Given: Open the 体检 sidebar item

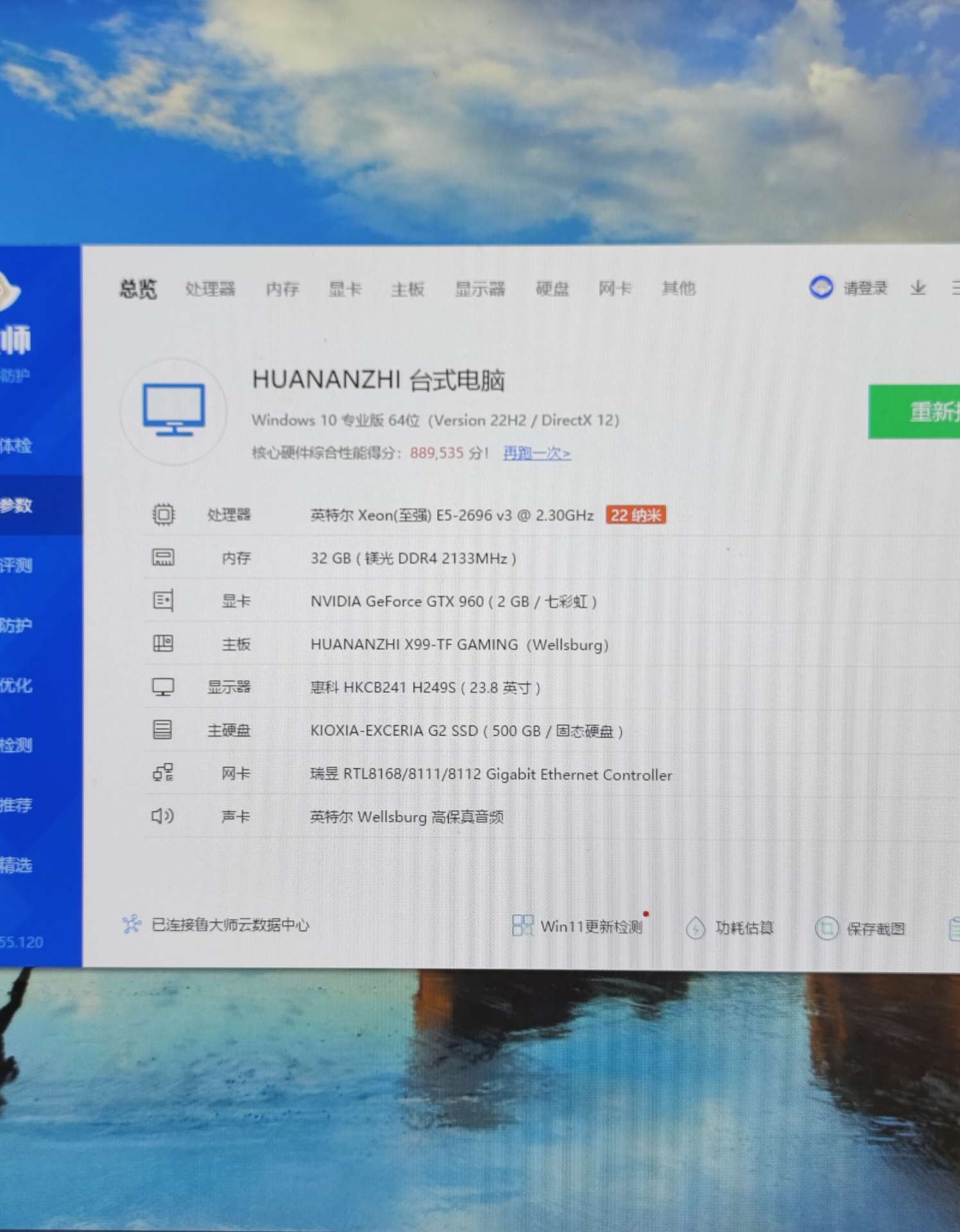Looking at the screenshot, I should pyautogui.click(x=17, y=446).
